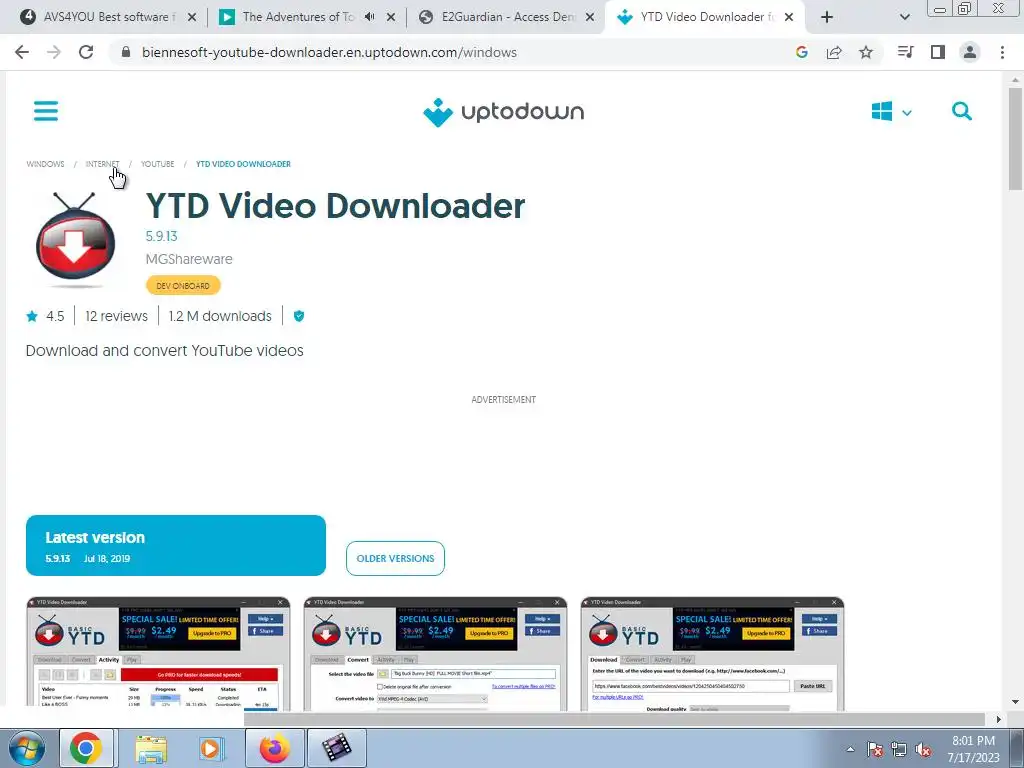Click the YTD VIDEO DOWNLOADER breadcrumb
Screen dimensions: 1024x768
coord(243,164)
